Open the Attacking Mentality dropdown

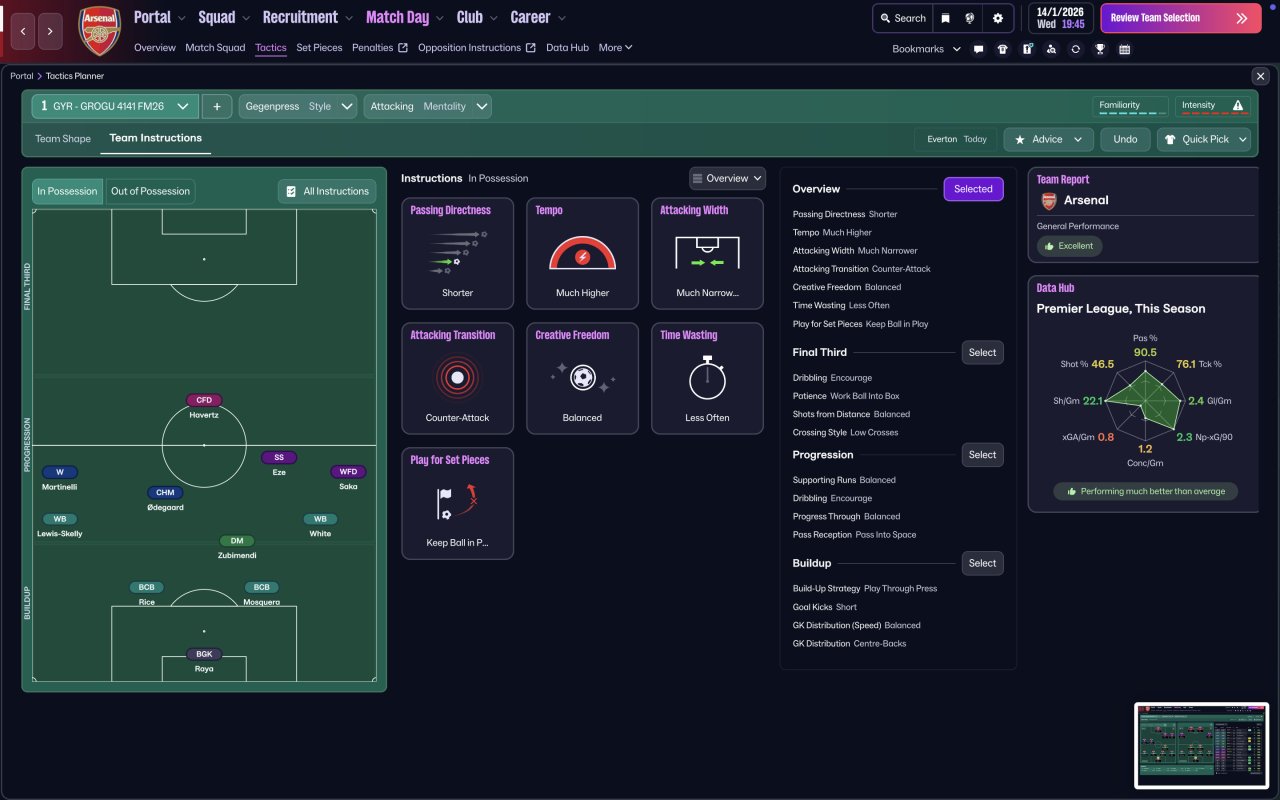[427, 106]
